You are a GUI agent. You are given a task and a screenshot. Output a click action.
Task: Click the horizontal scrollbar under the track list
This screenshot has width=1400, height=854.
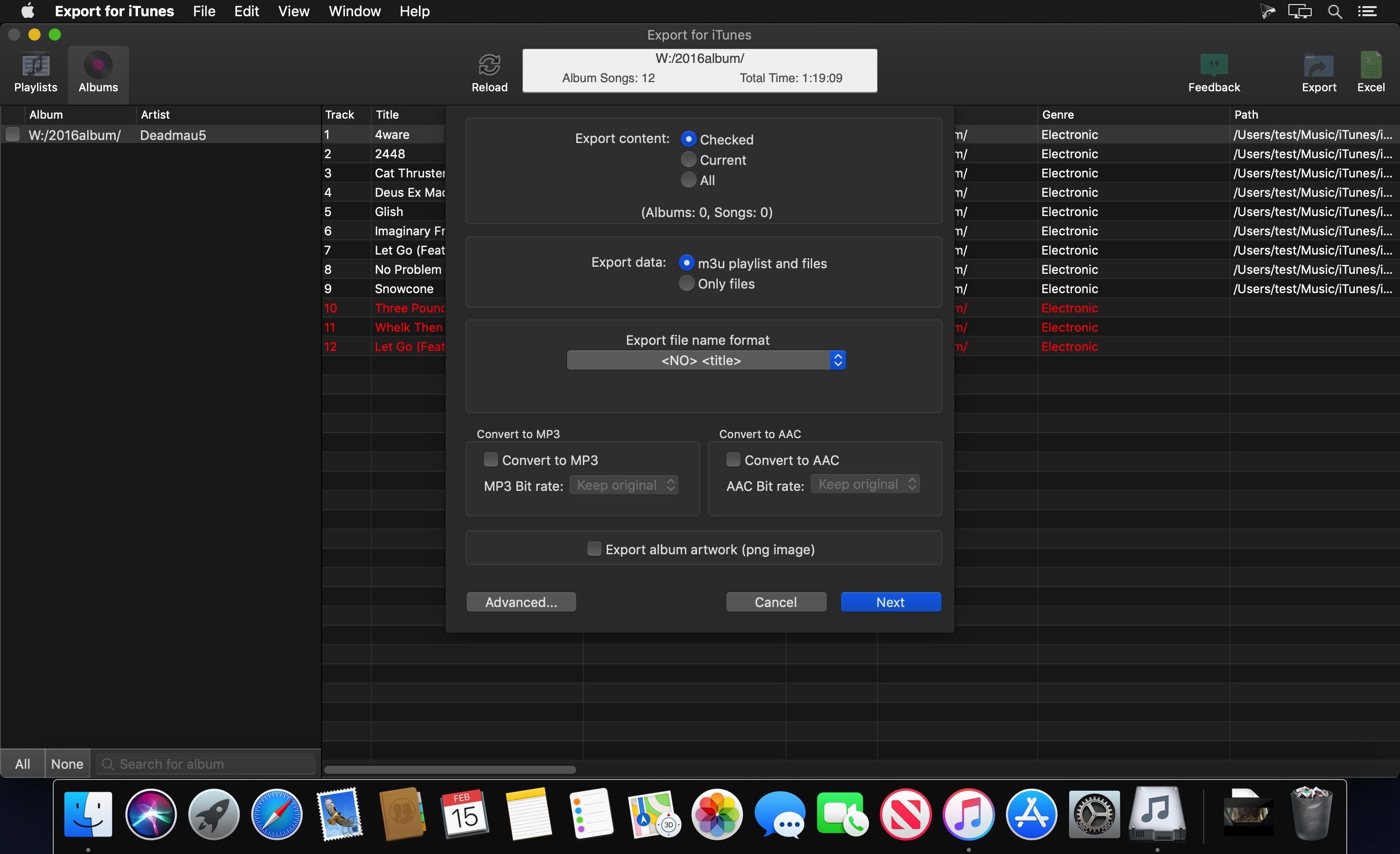(449, 769)
